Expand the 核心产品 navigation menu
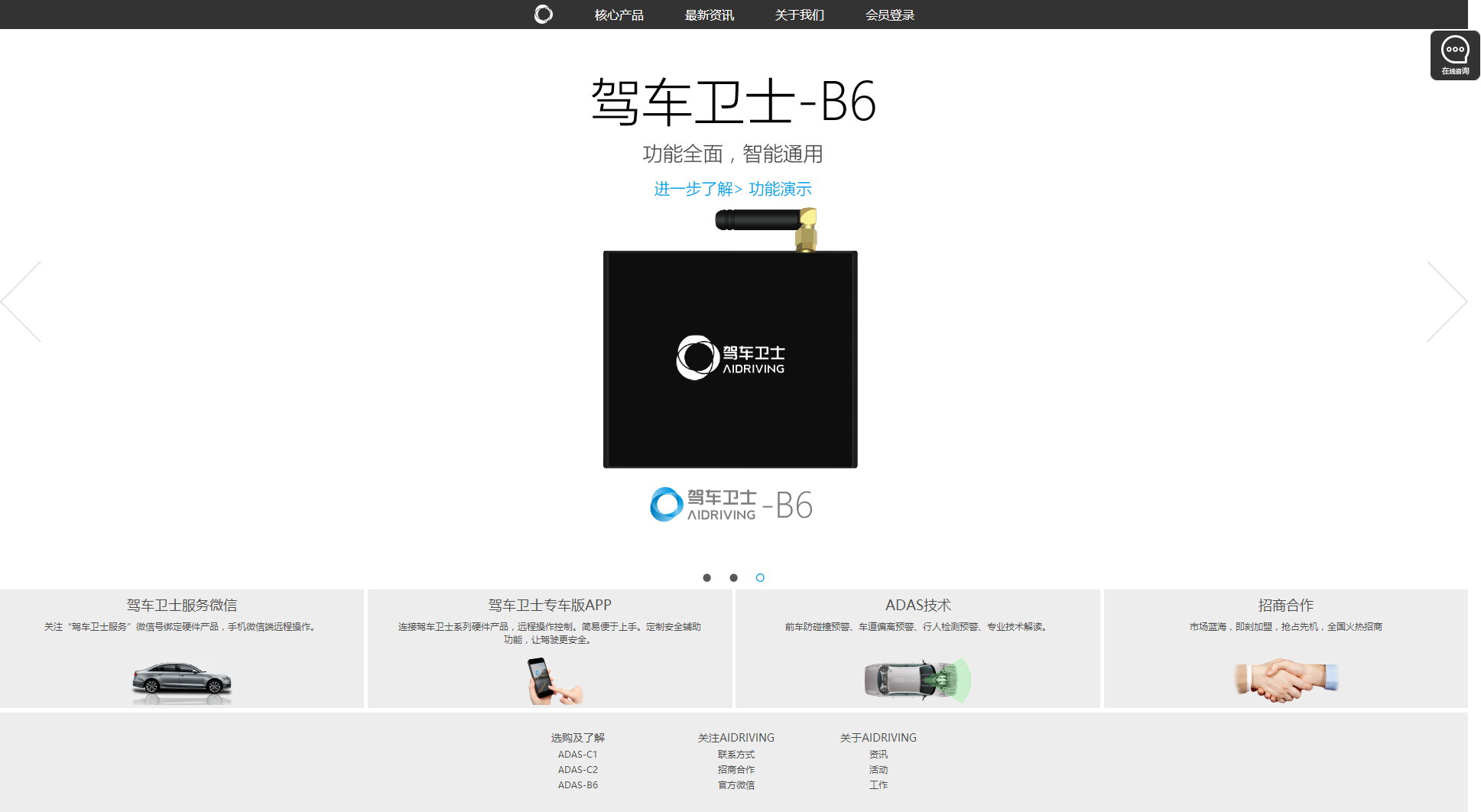This screenshot has height=812, width=1481. (618, 15)
